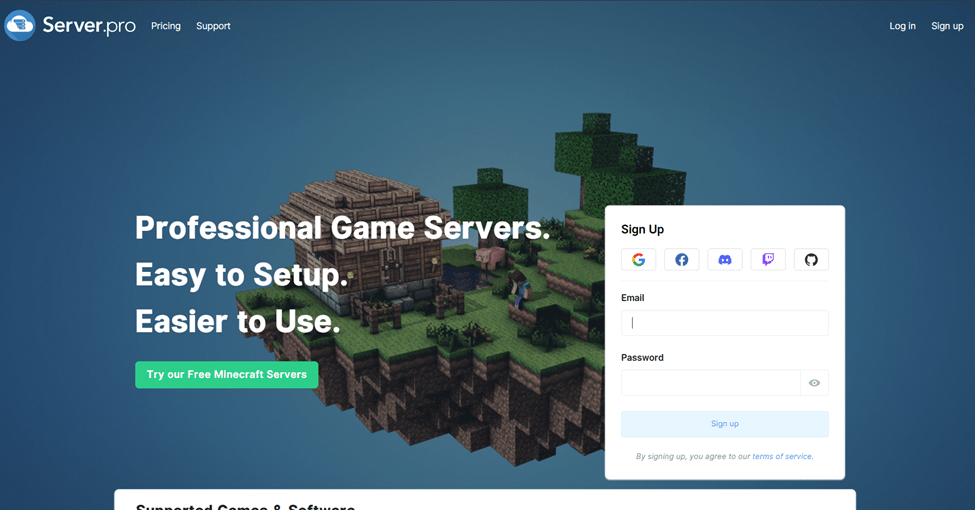975x510 pixels.
Task: Open Sign up link in header
Action: [x=947, y=26]
